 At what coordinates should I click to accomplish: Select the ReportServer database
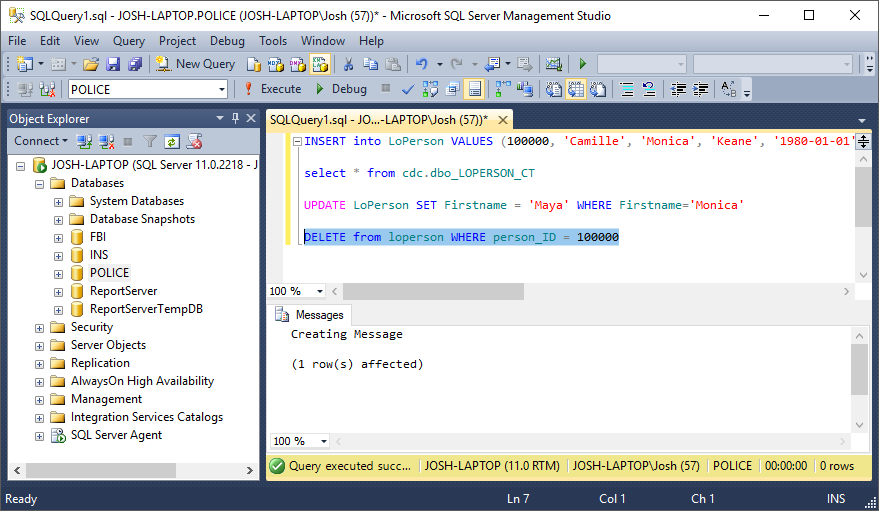[123, 291]
